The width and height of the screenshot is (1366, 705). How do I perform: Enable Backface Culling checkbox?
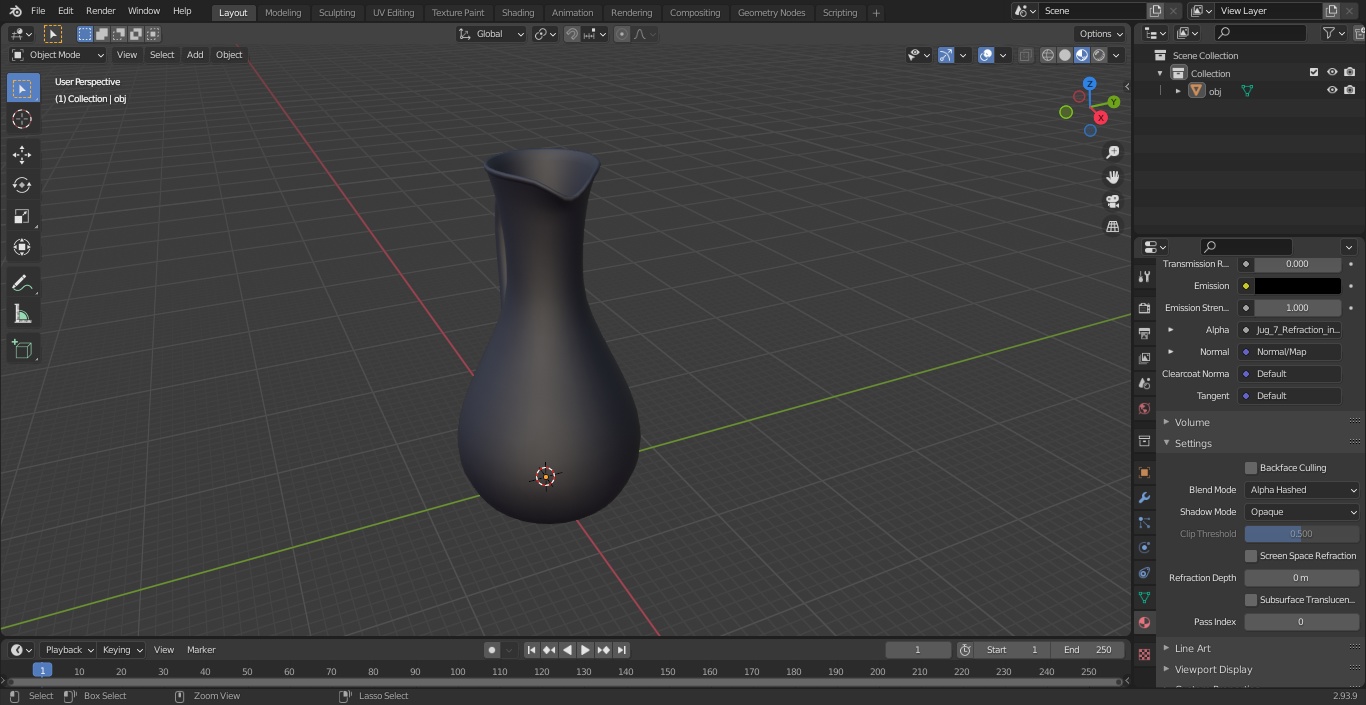click(1251, 467)
